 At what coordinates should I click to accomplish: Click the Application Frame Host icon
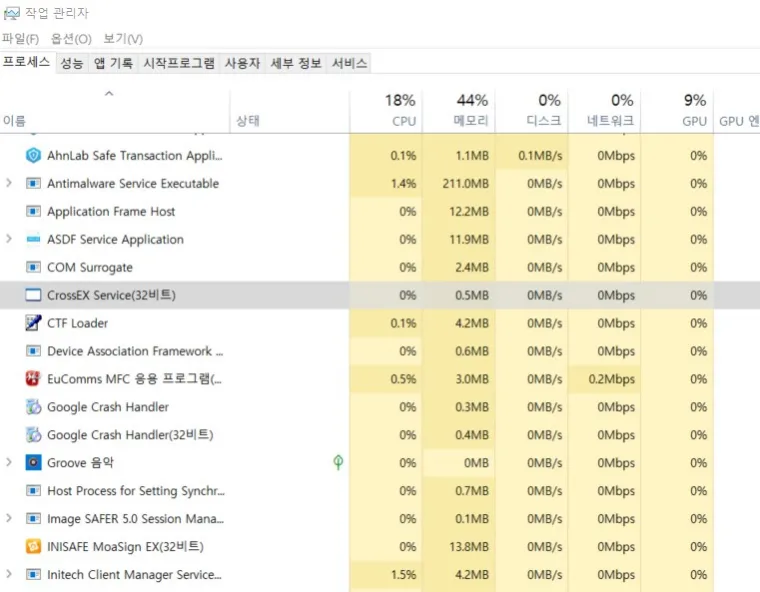tap(33, 211)
